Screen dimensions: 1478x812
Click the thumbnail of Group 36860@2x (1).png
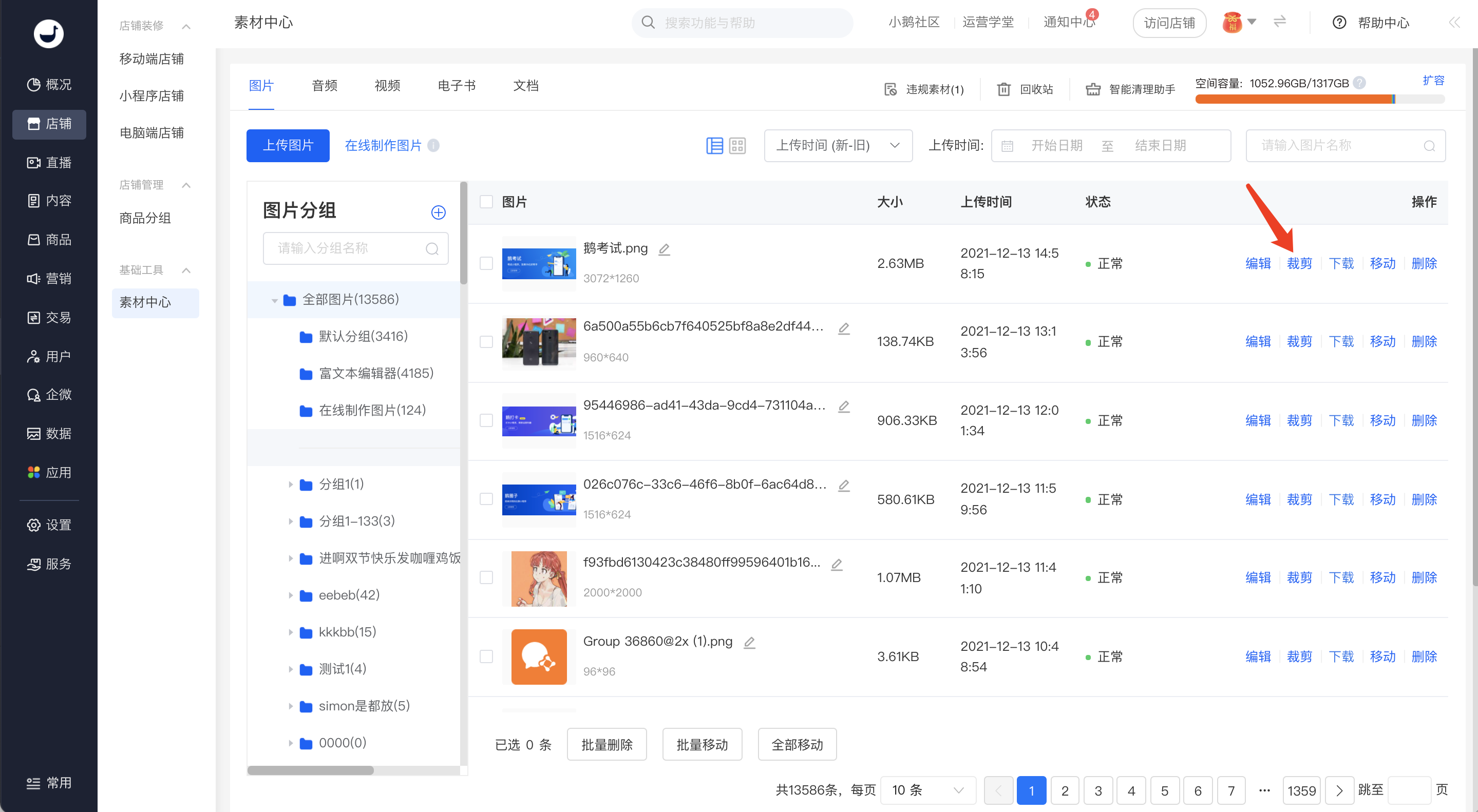point(539,657)
